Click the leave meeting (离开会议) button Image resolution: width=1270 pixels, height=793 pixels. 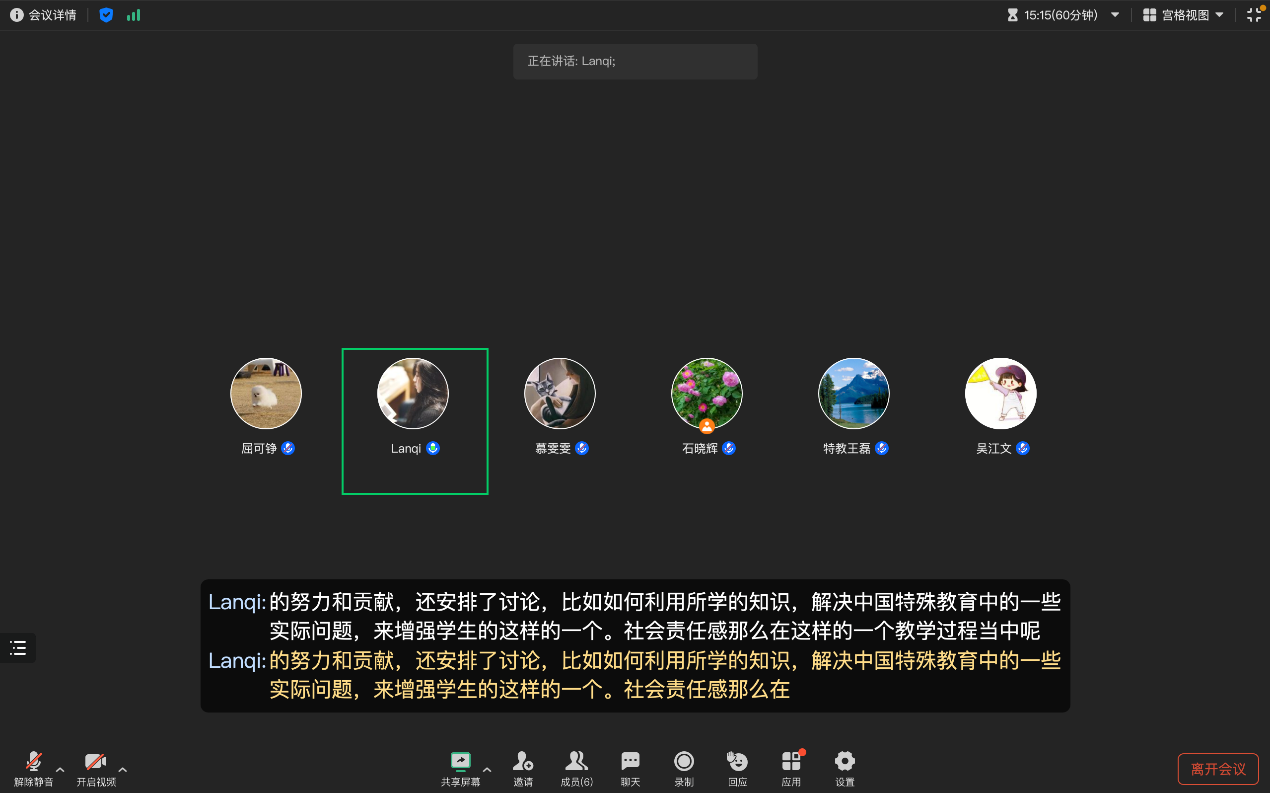(1217, 769)
